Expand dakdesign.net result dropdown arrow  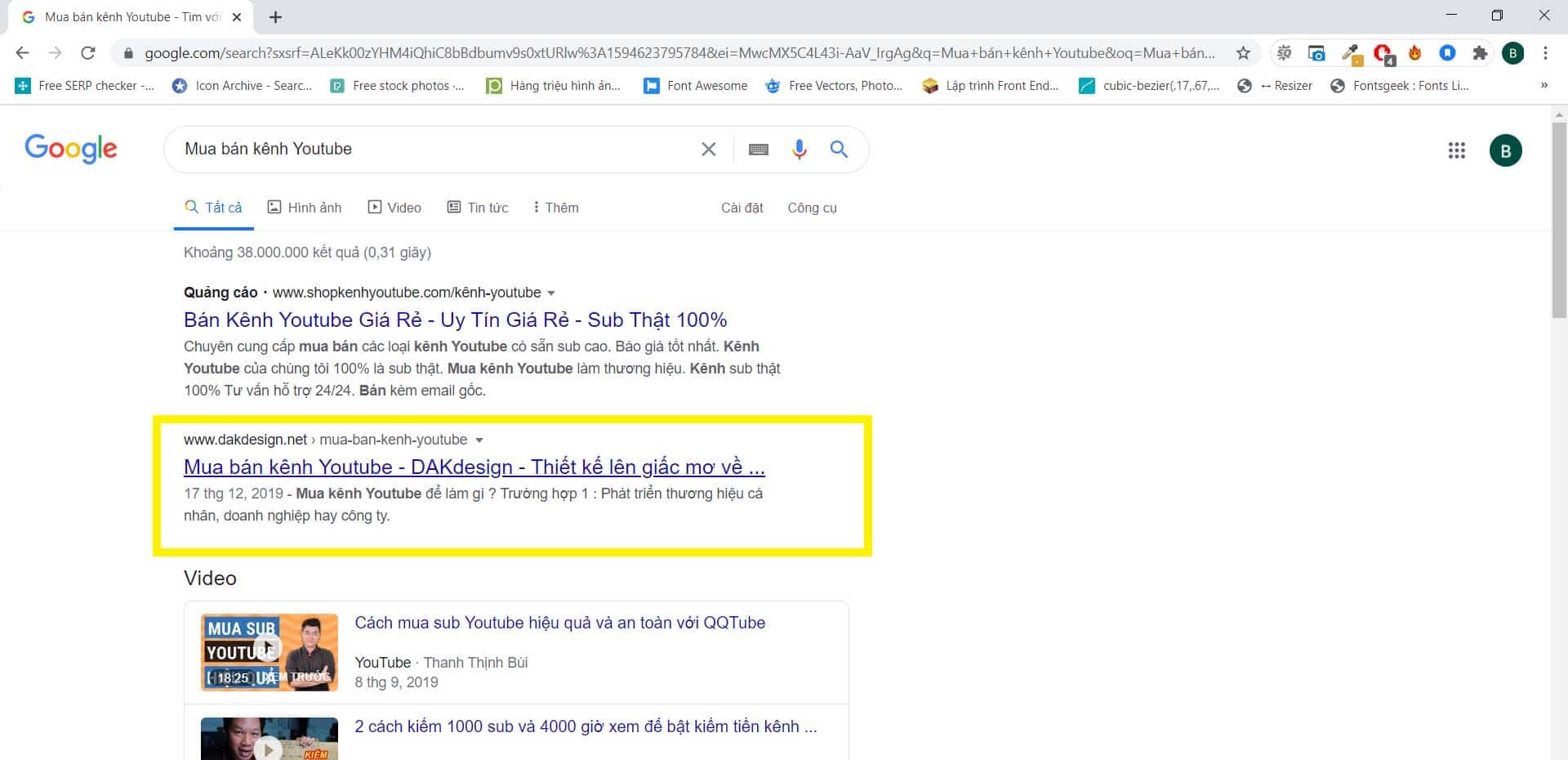click(479, 440)
